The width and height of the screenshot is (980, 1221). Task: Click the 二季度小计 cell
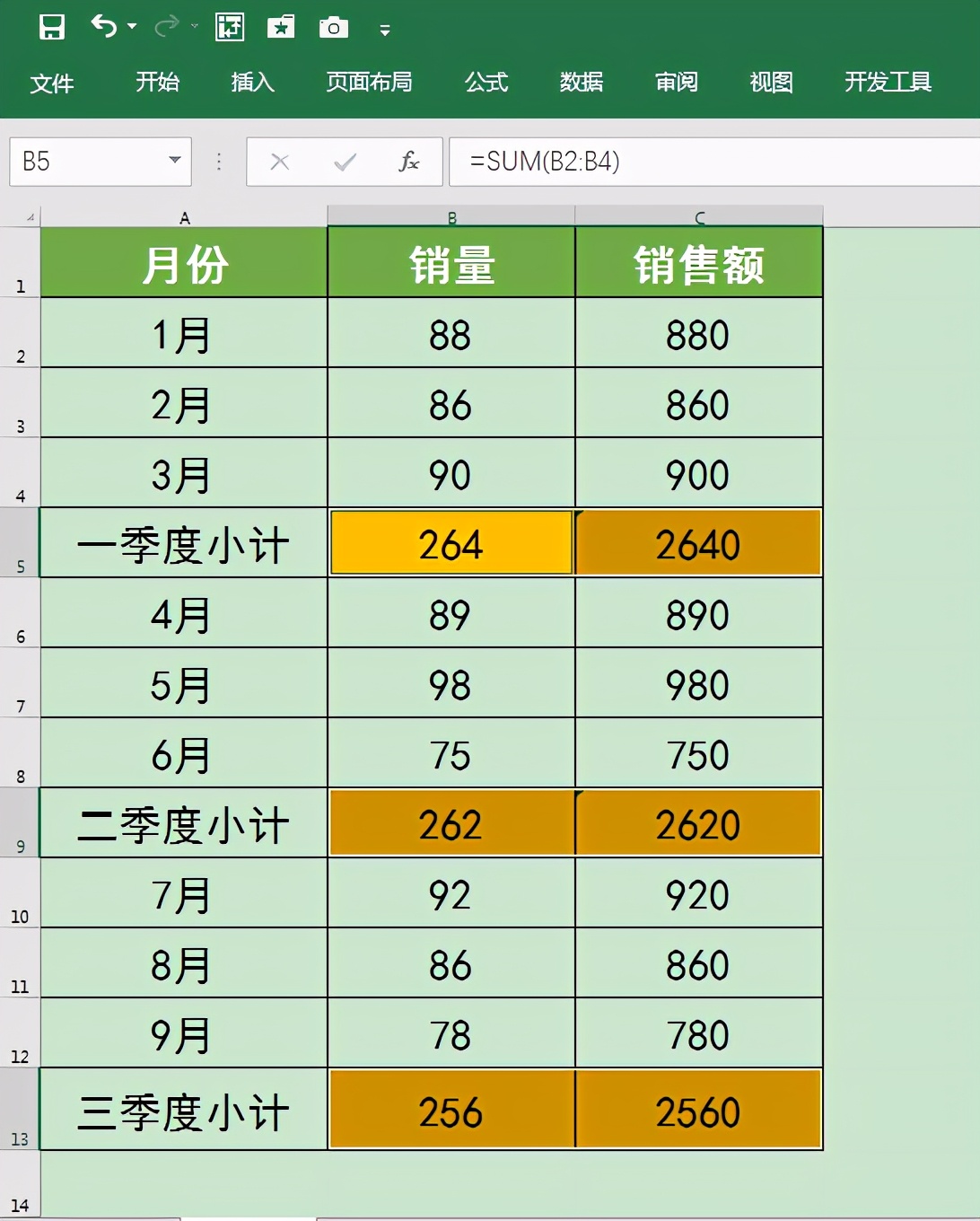click(184, 822)
